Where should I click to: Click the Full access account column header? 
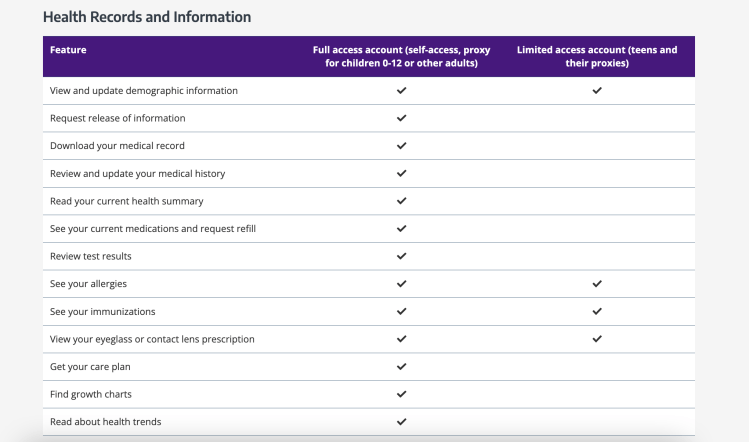[x=401, y=56]
